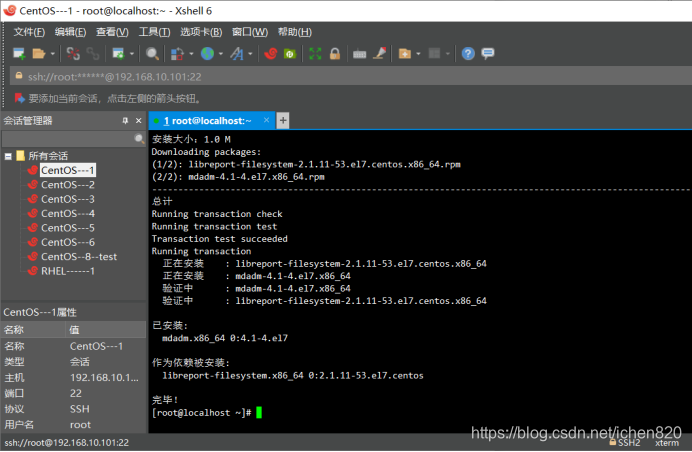
Task: Close the root@localhost tab
Action: click(266, 120)
